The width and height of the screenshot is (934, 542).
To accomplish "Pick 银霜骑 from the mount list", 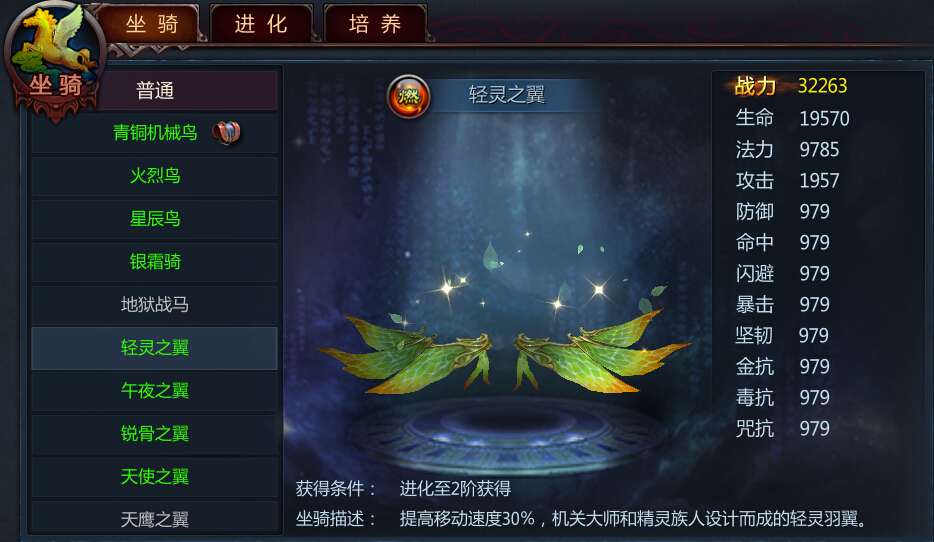I will tap(154, 261).
